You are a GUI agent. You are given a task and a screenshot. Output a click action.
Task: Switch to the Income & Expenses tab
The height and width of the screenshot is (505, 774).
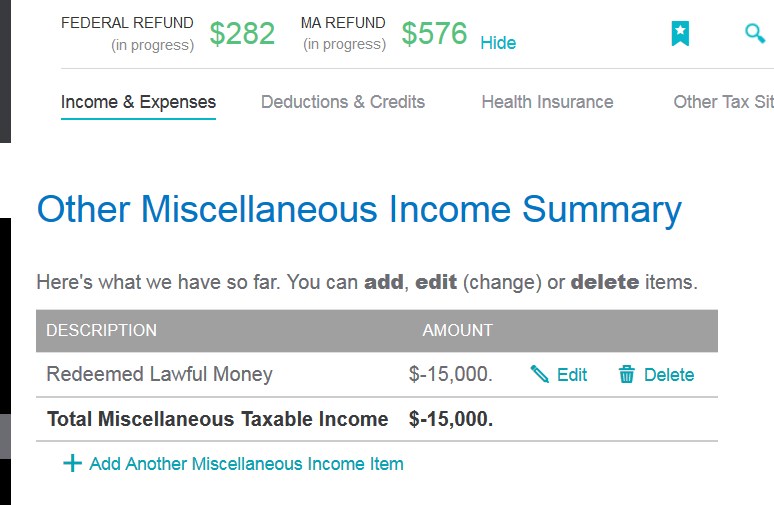pyautogui.click(x=138, y=102)
